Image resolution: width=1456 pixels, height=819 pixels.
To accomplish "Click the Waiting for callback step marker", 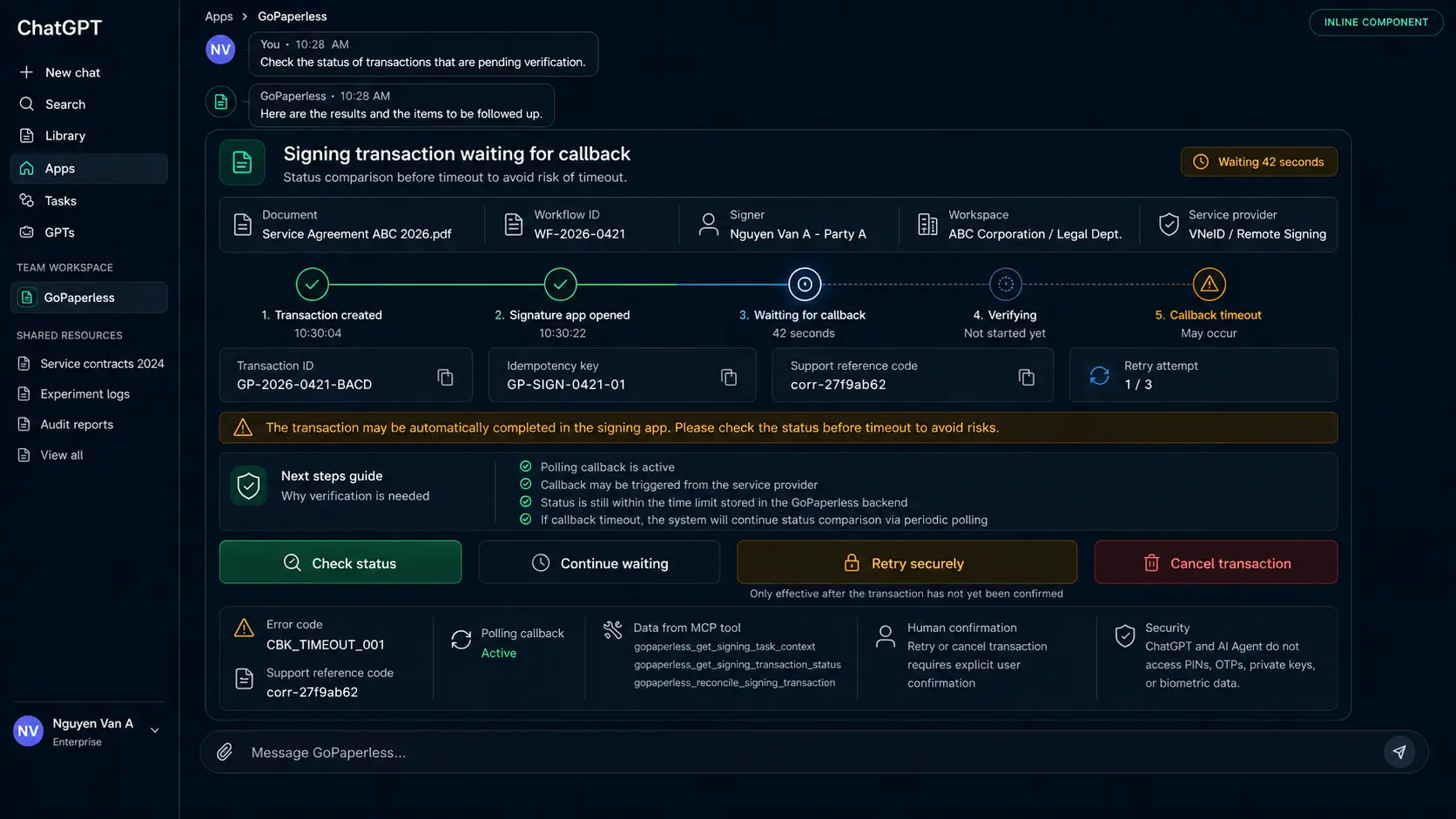I will point(805,284).
